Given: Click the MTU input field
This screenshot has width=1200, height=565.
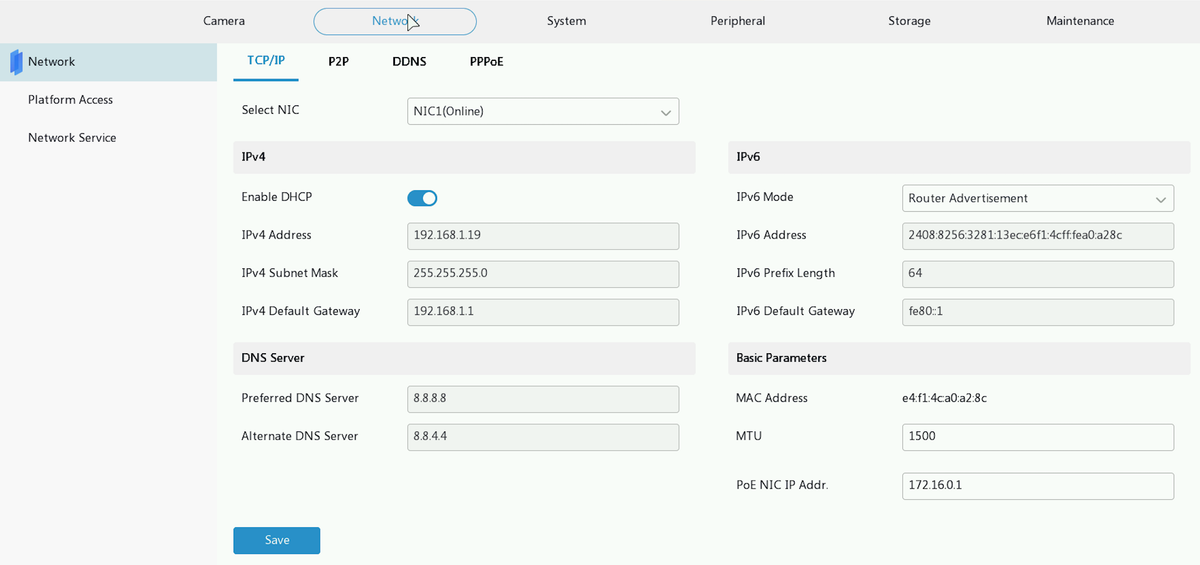Looking at the screenshot, I should pos(1038,437).
